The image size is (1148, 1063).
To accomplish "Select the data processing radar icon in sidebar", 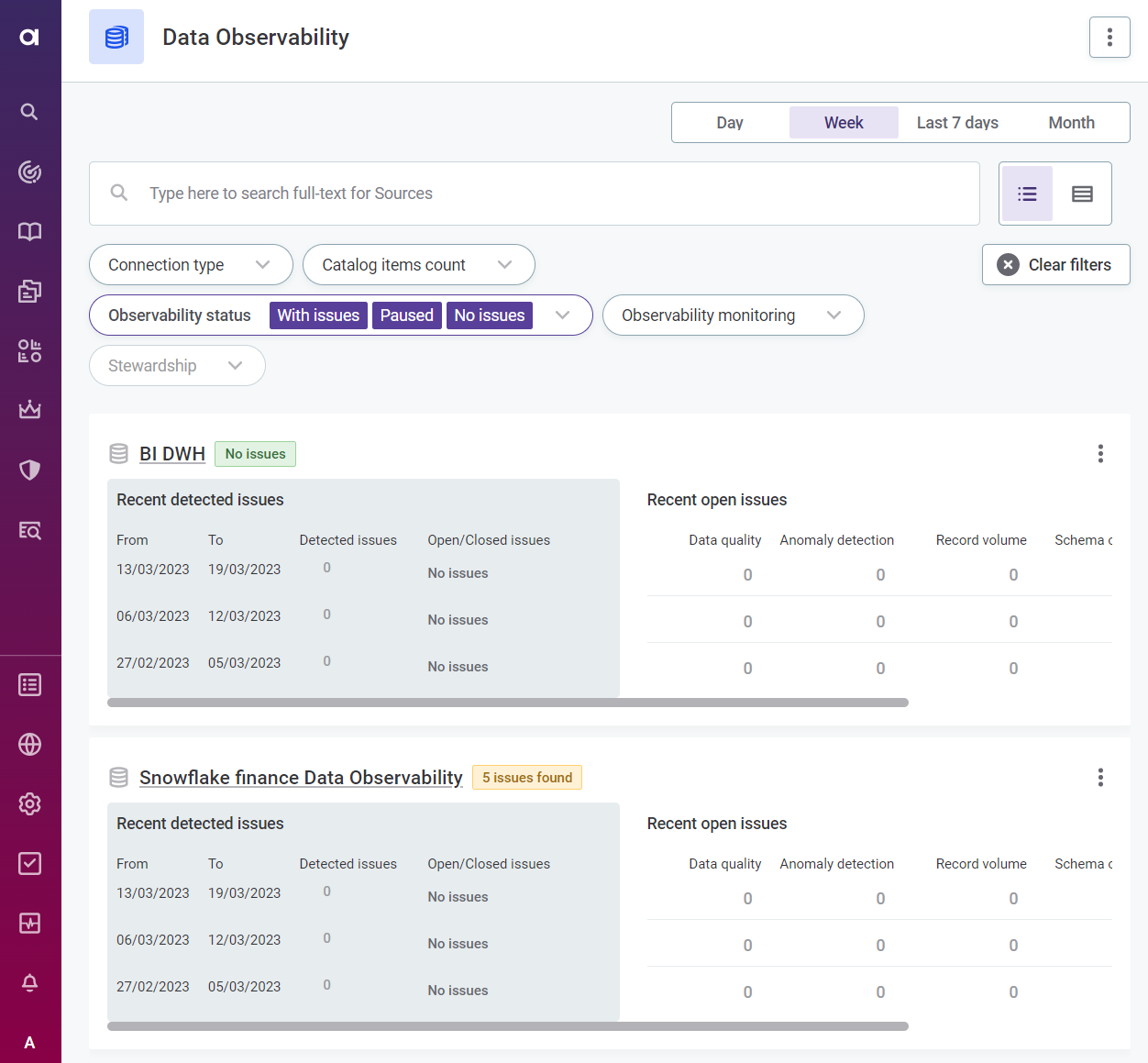I will (29, 172).
